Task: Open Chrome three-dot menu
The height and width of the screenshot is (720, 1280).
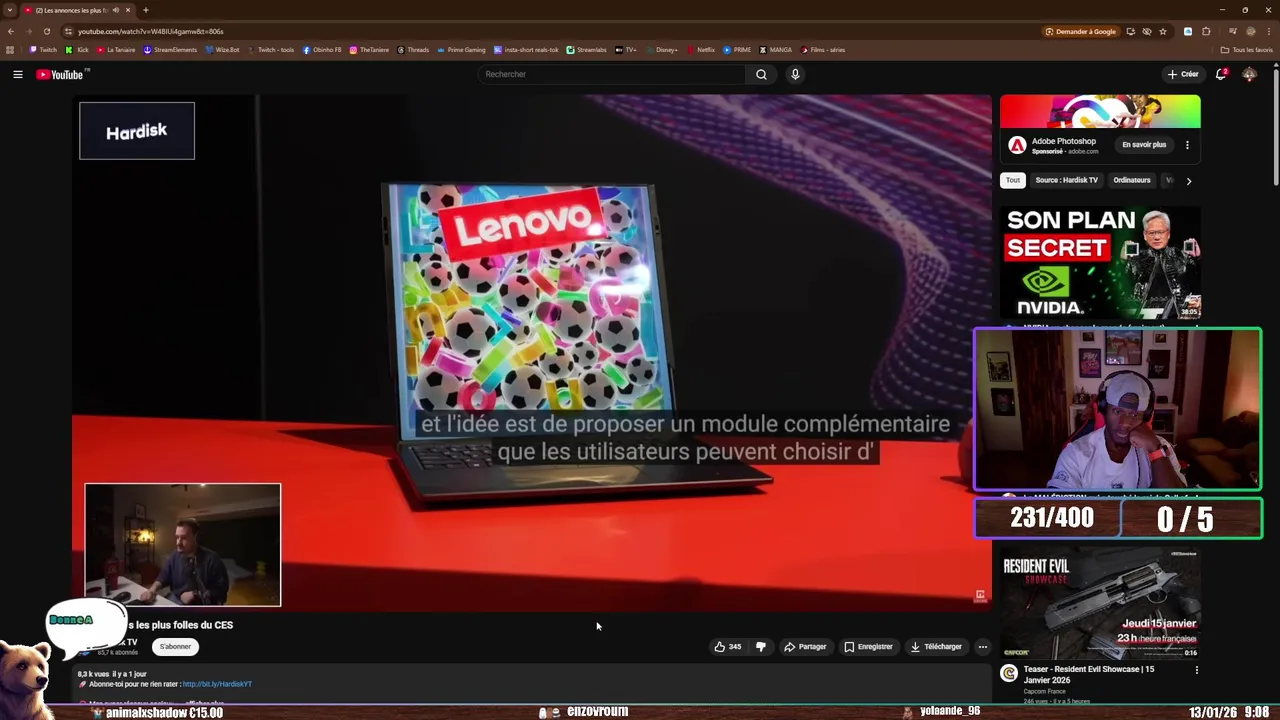Action: point(1269,31)
